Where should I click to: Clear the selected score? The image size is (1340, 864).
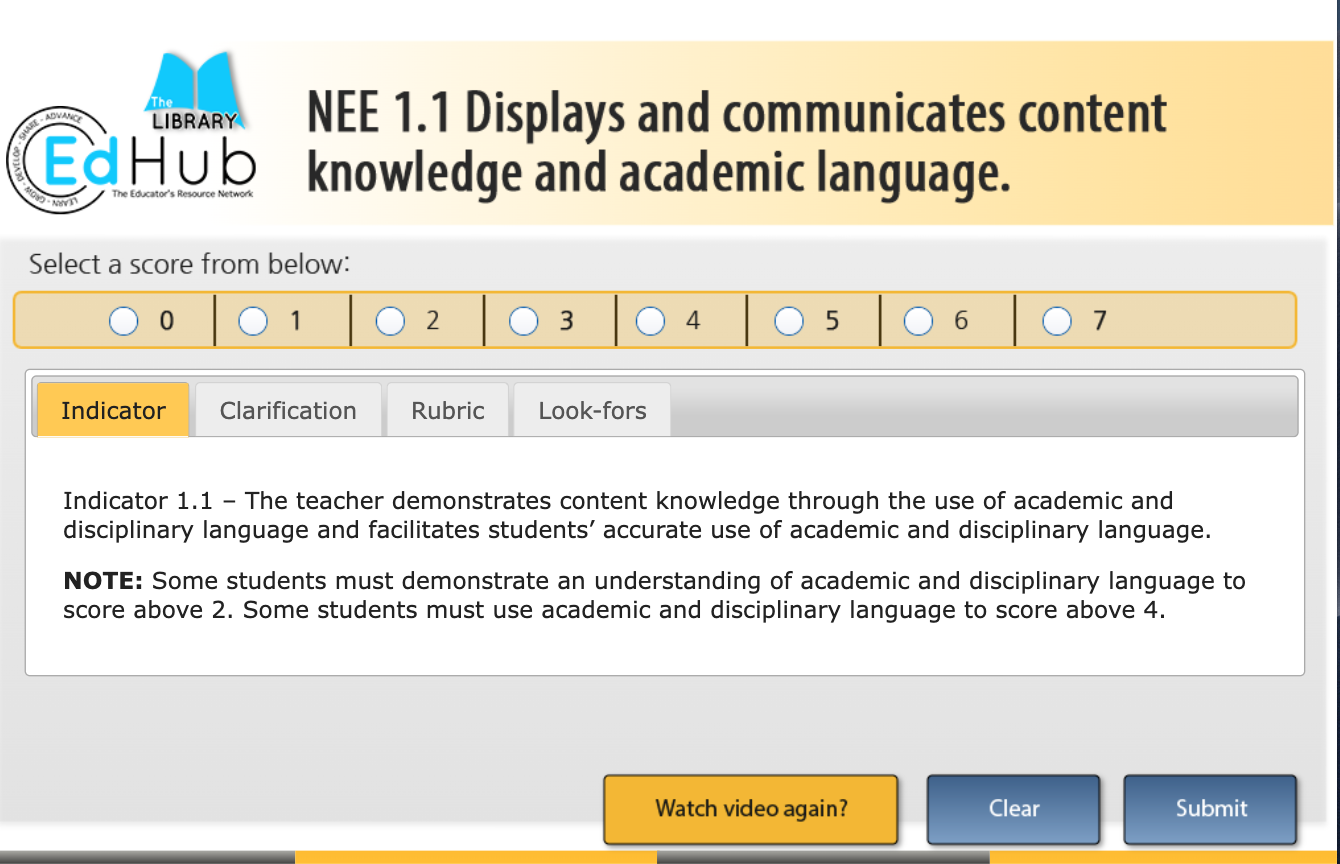tap(1013, 809)
